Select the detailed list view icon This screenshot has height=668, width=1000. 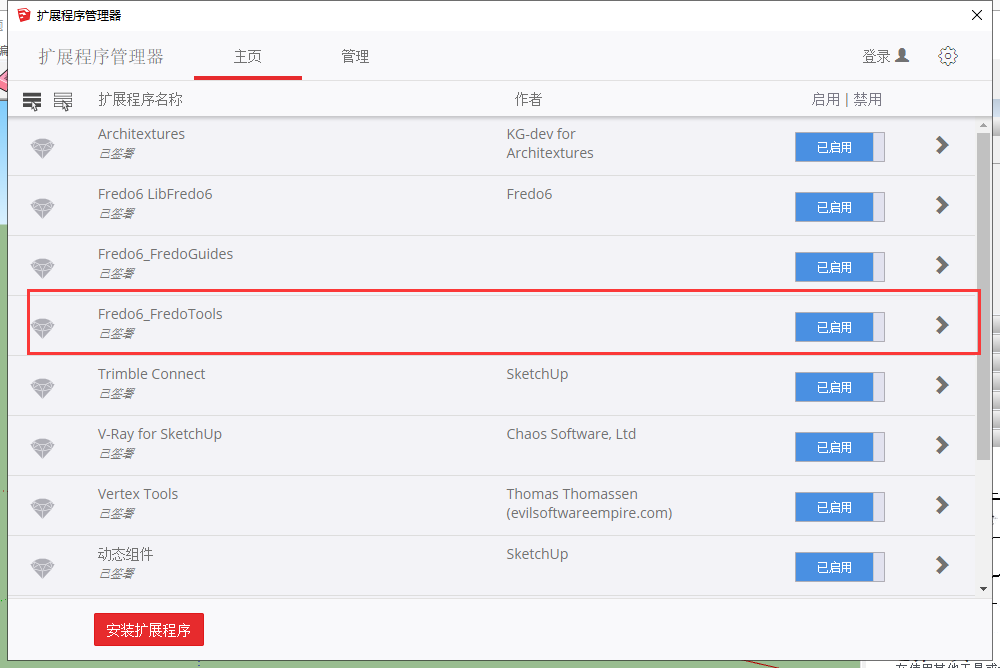click(x=63, y=99)
